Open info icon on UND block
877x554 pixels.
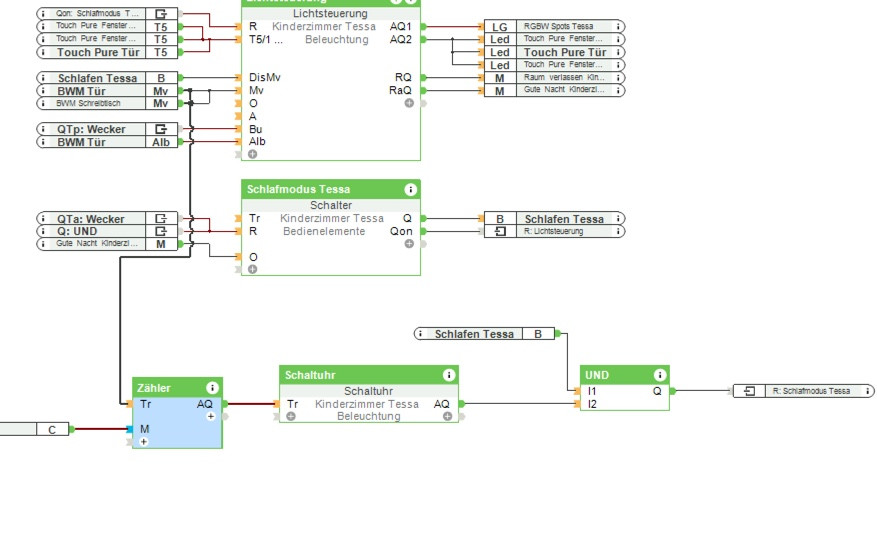pyautogui.click(x=659, y=375)
